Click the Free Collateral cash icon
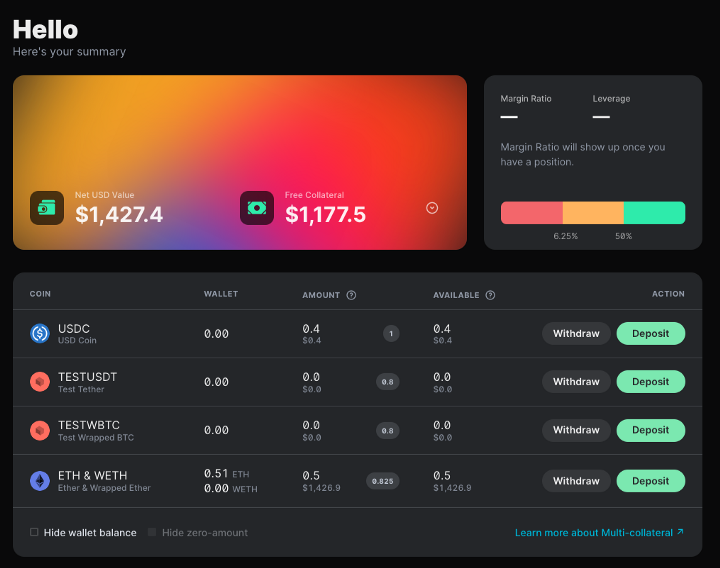 [x=257, y=208]
